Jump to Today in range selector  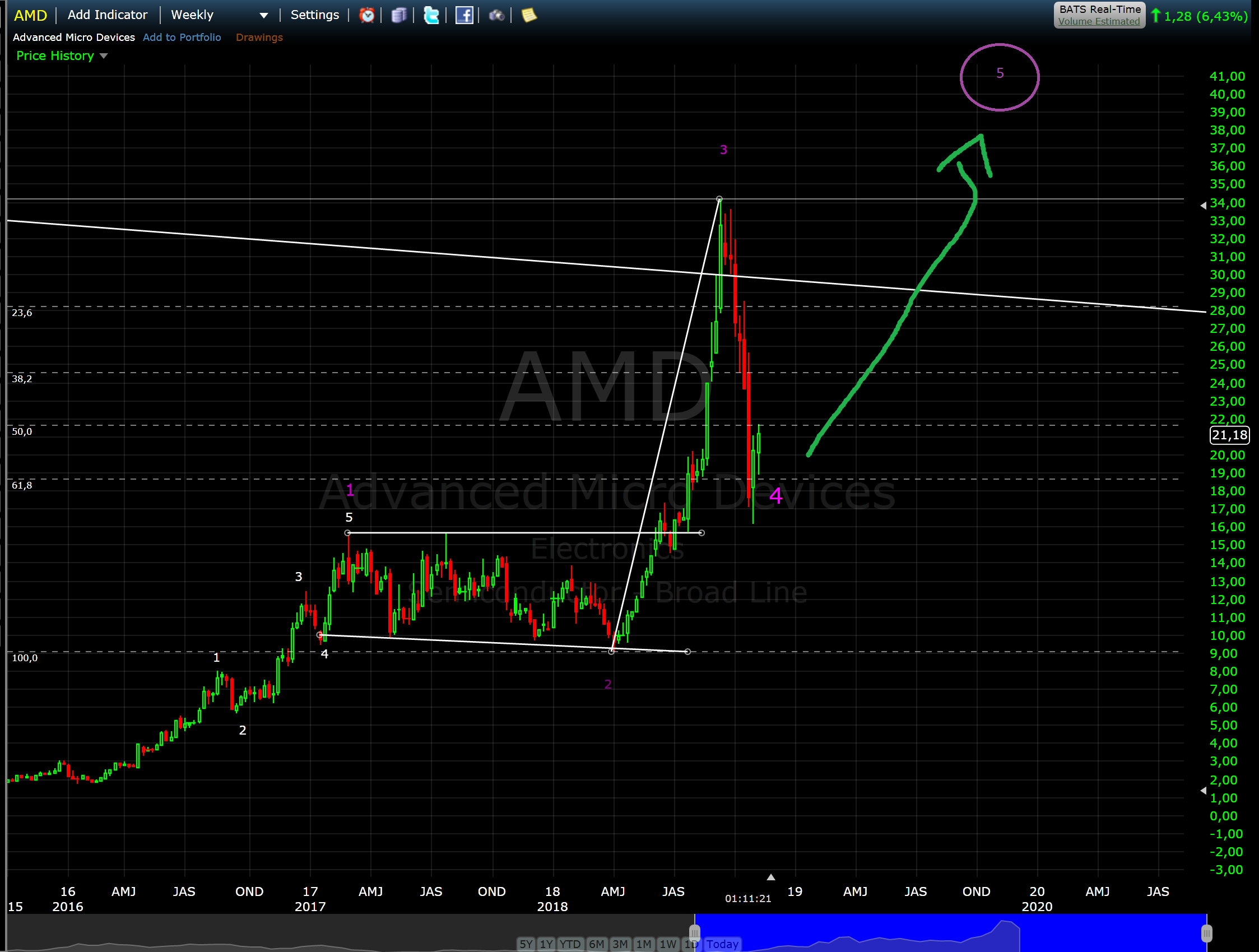pyautogui.click(x=722, y=944)
